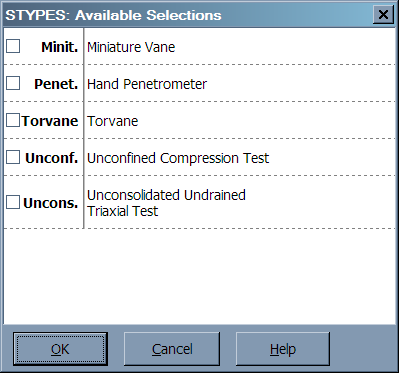Click the bold Penet. label

[x=56, y=84]
